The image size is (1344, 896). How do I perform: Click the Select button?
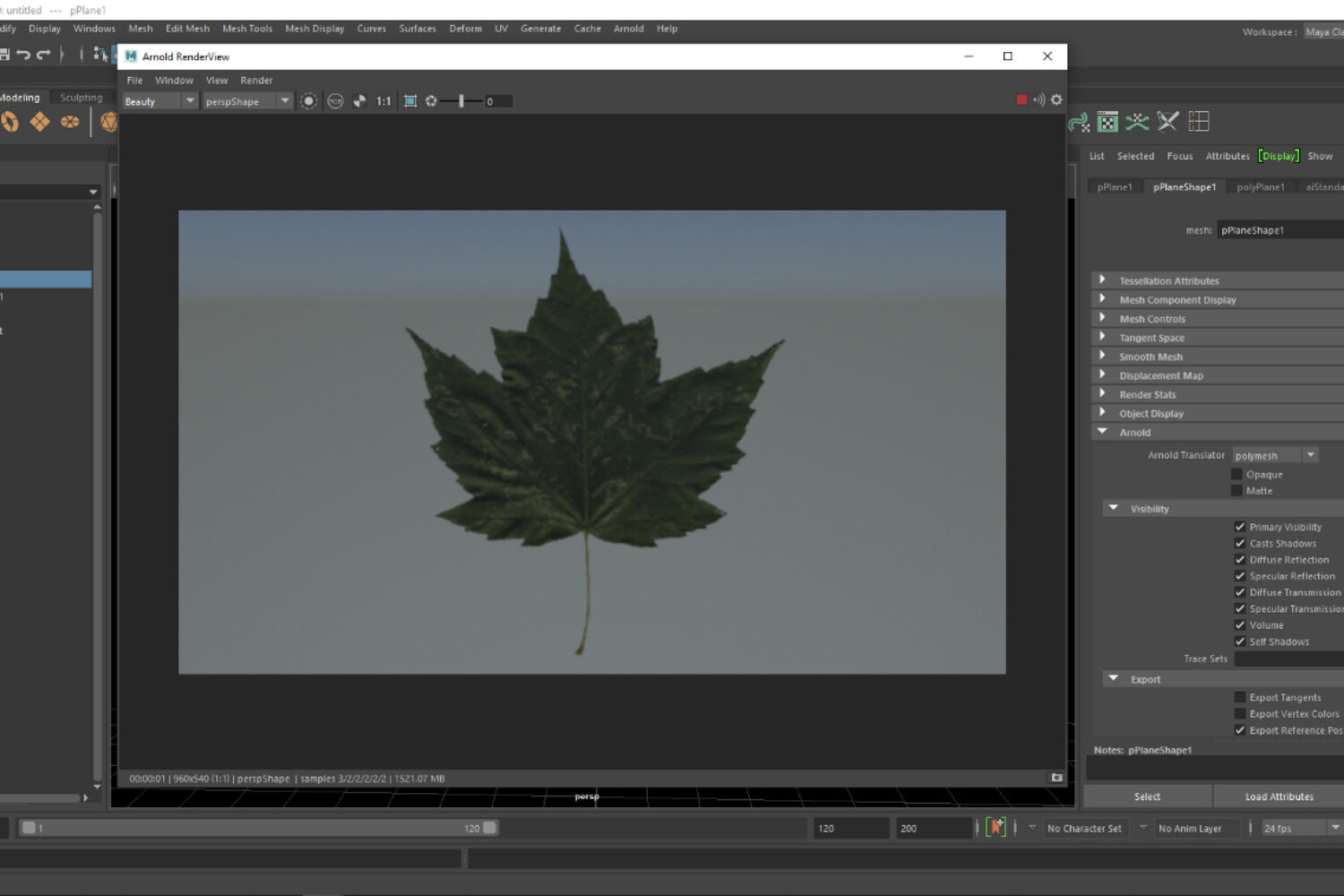pos(1147,797)
